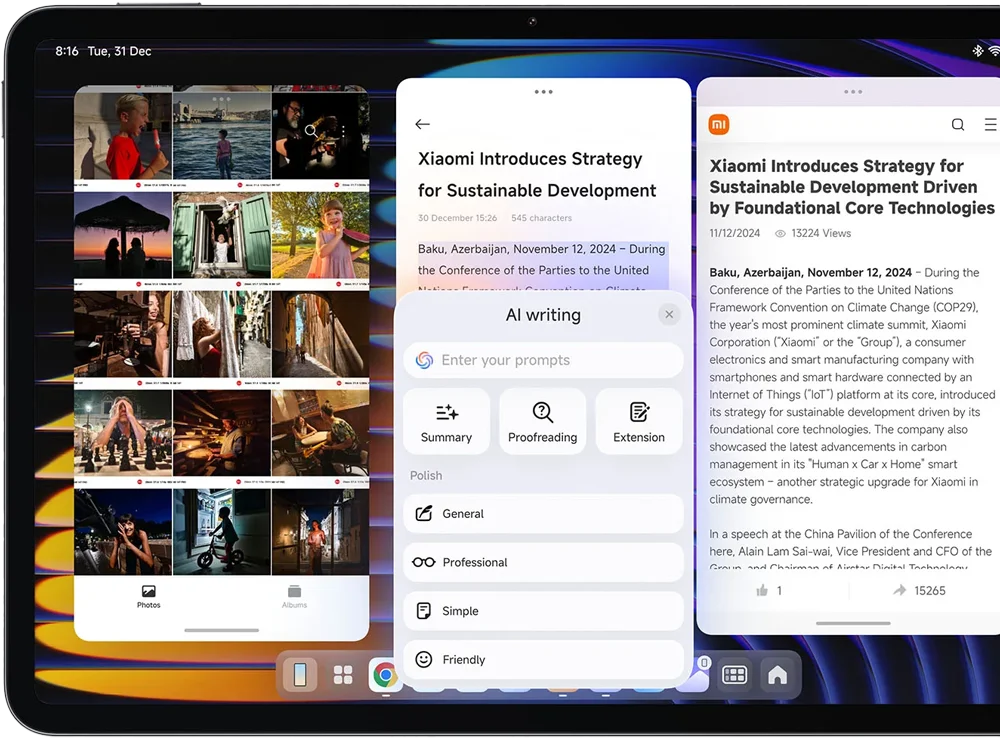The height and width of the screenshot is (739, 1000).
Task: Open photo of child between green shutters
Action: click(x=222, y=235)
